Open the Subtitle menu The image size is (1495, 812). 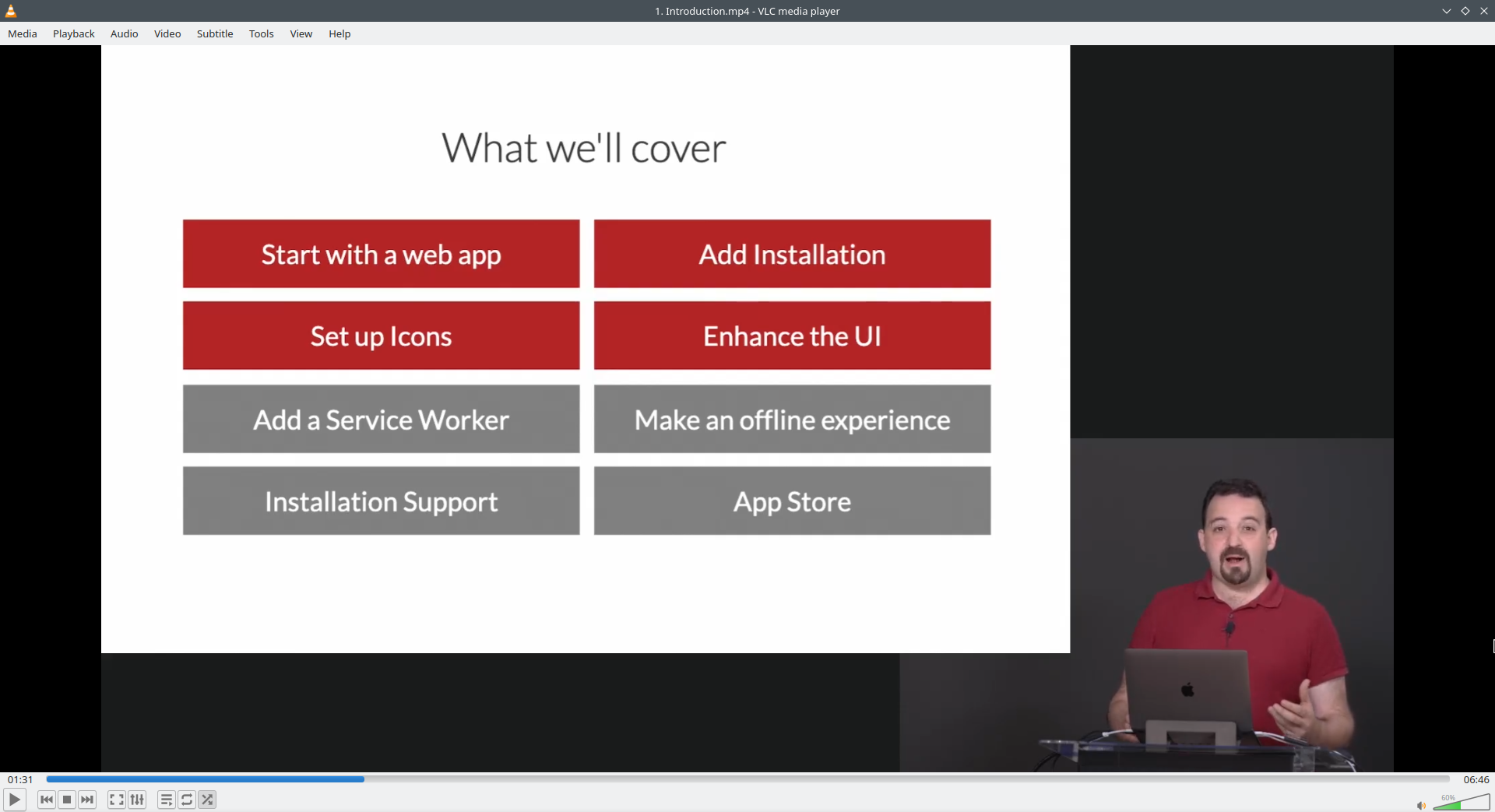pos(215,33)
